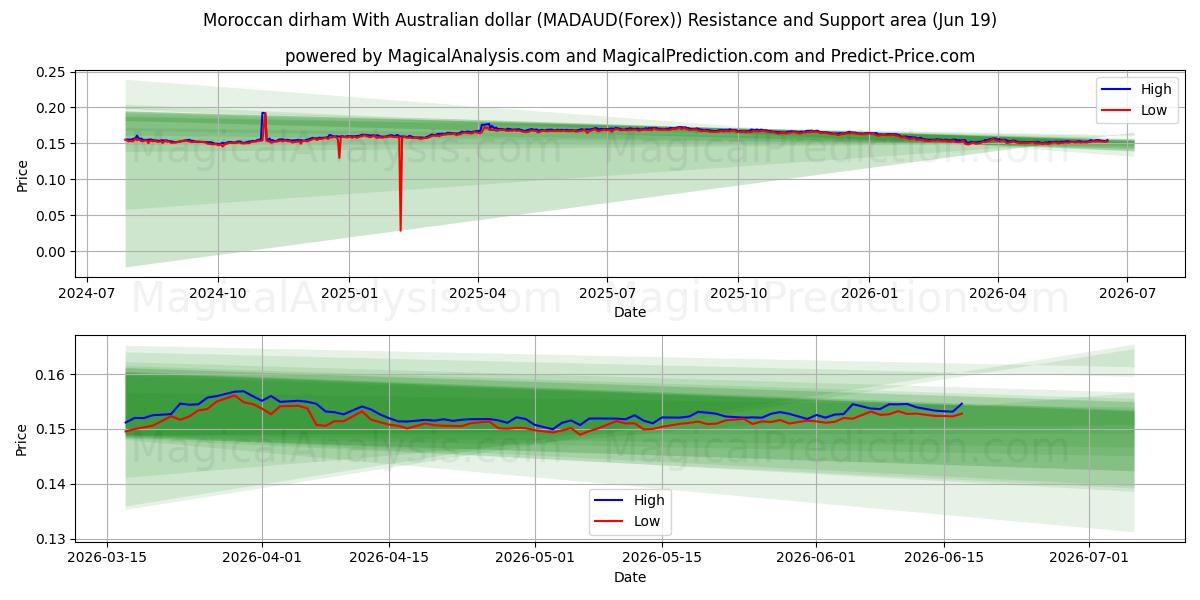Click the 0.13 tick on bottom chart

tap(51, 539)
